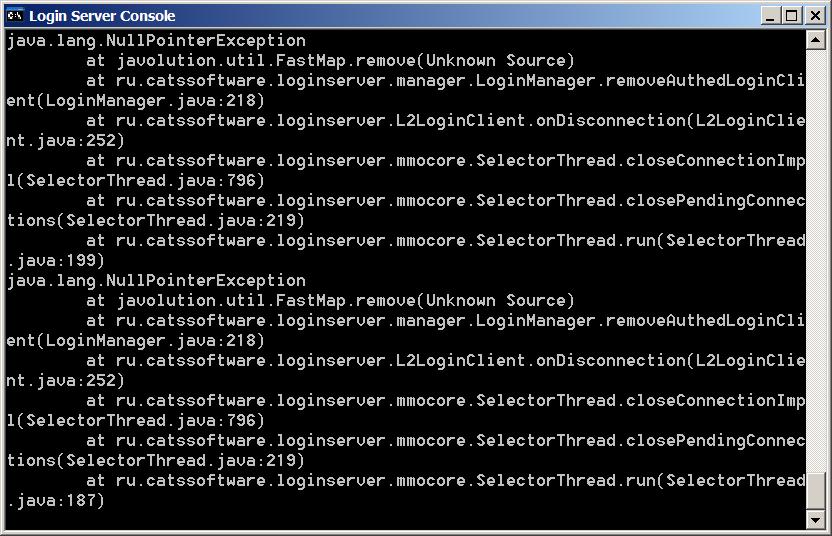Click the final ".java:187)" console line
The image size is (832, 536).
pyautogui.click(x=56, y=501)
